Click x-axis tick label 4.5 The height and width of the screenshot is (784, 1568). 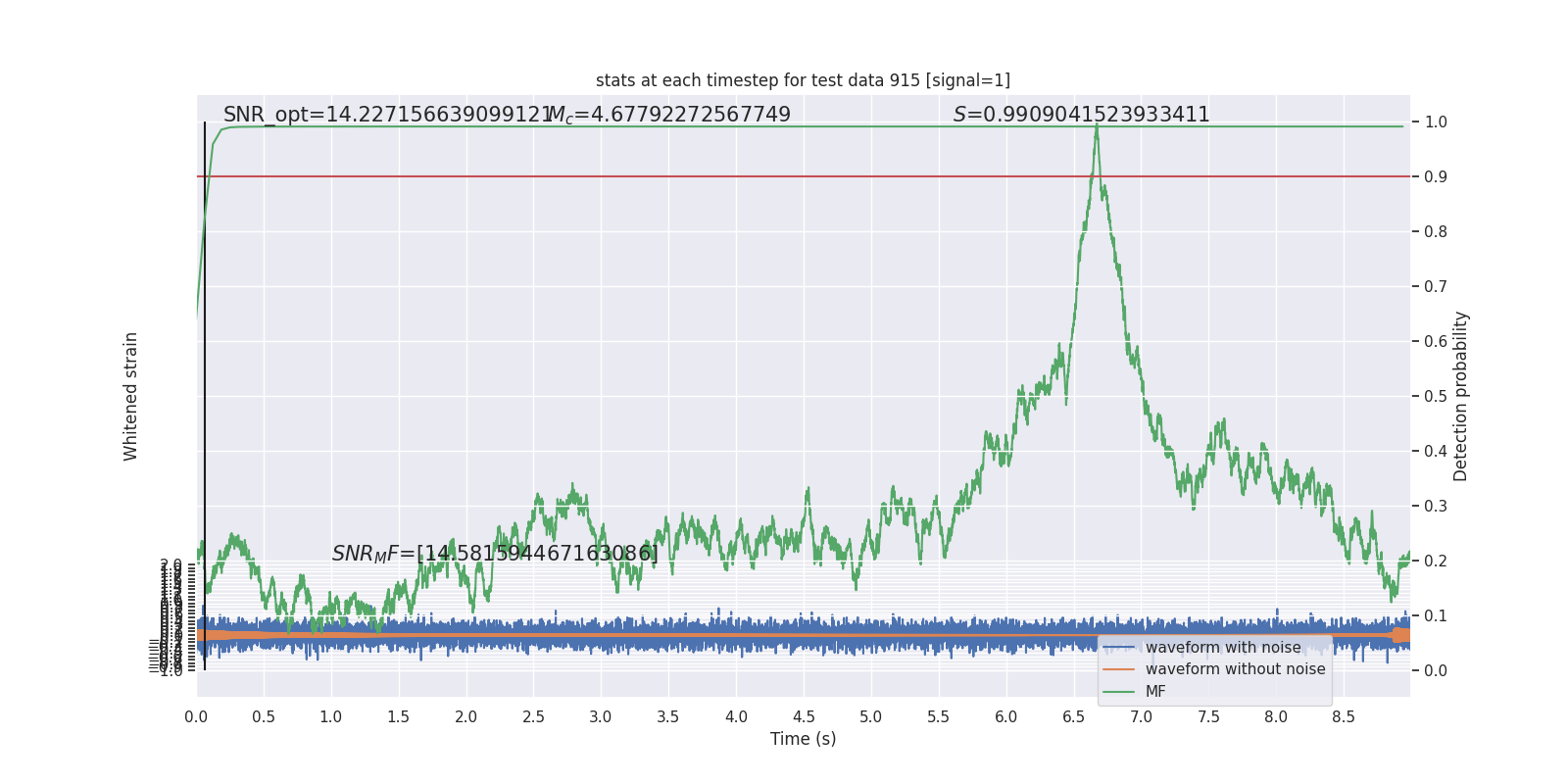(804, 717)
